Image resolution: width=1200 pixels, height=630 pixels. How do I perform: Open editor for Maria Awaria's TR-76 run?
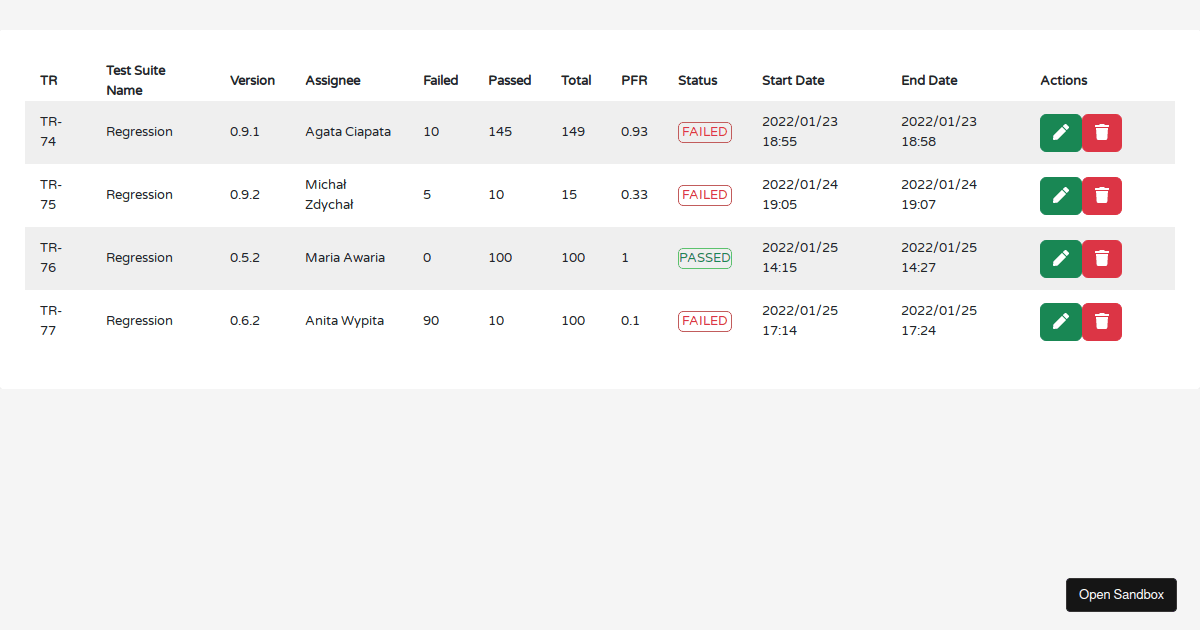[x=1060, y=259]
